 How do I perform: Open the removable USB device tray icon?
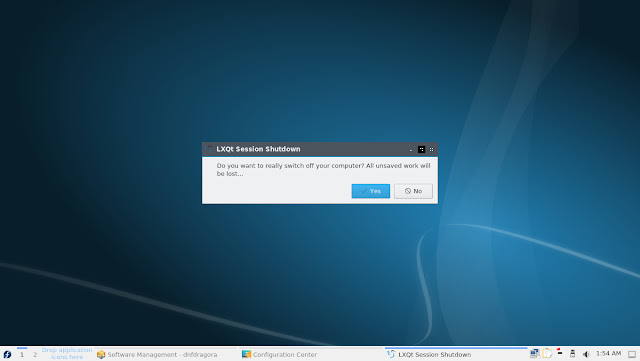(573, 354)
